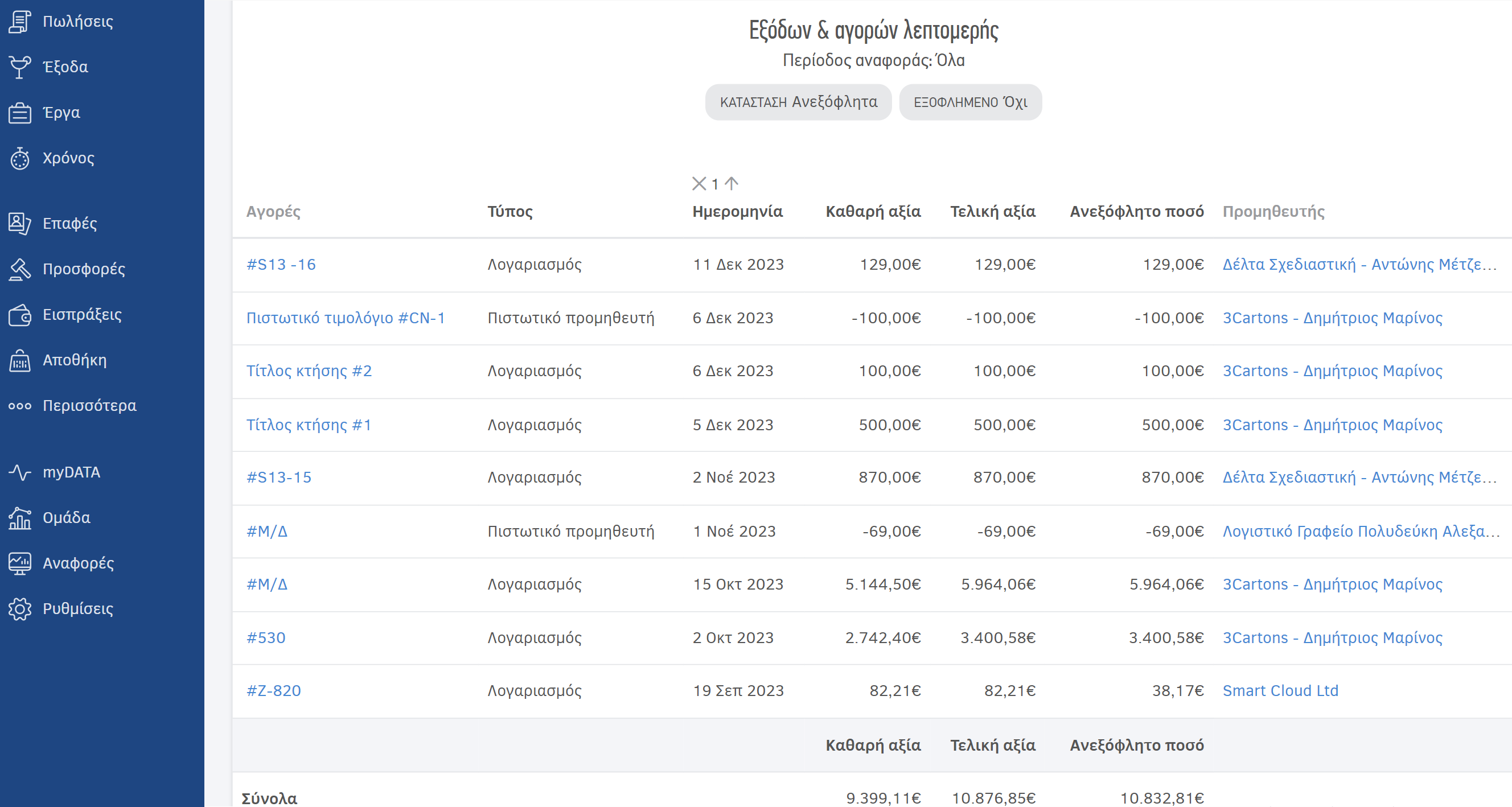Screen dimensions: 1512x807
Task: Open purchase #530
Action: [265, 638]
